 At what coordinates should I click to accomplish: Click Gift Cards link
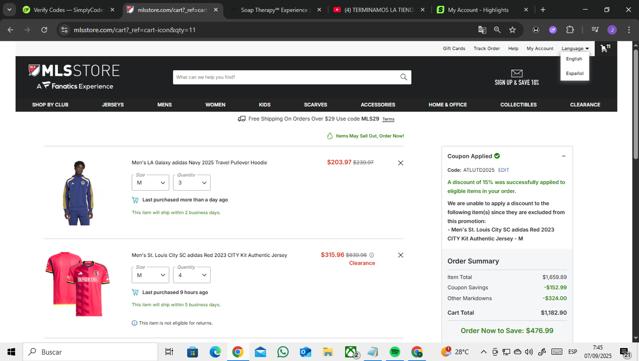coord(454,48)
